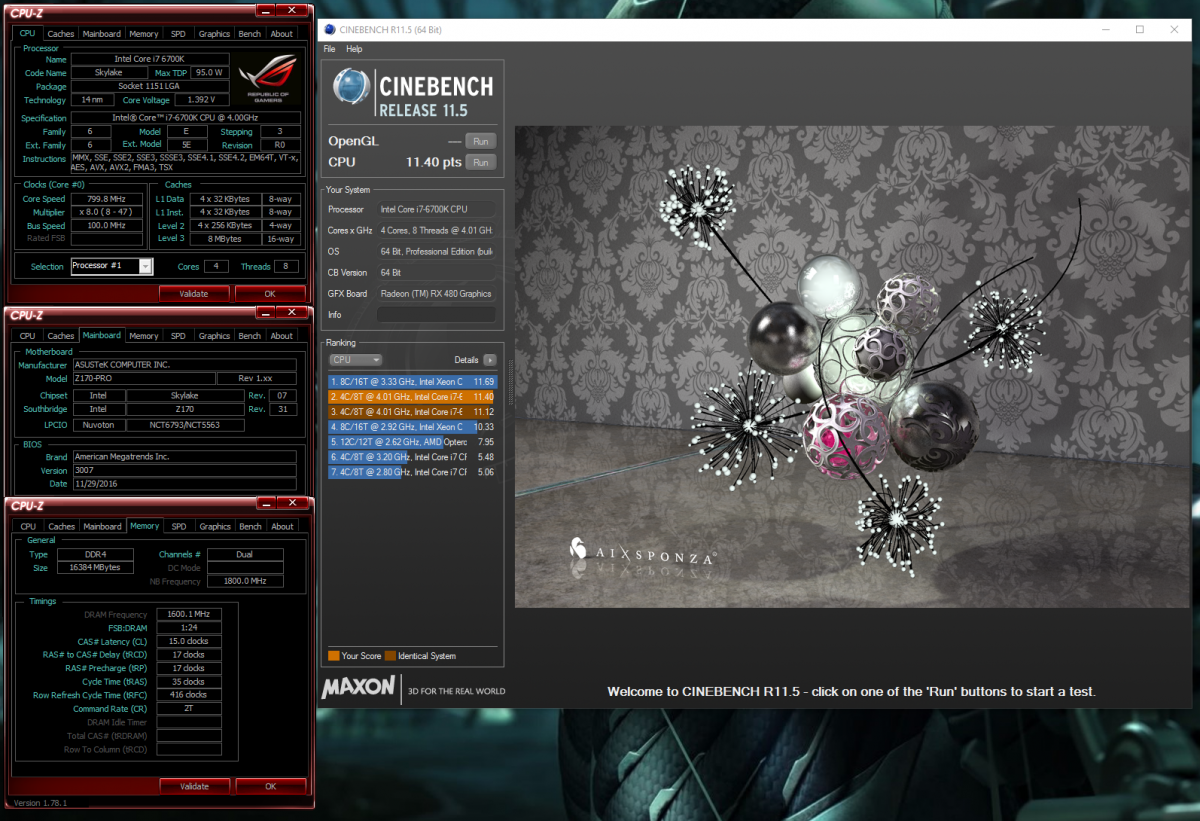Open CPU tab in Timings CPU-Z window
This screenshot has width=1200, height=821.
[28, 526]
